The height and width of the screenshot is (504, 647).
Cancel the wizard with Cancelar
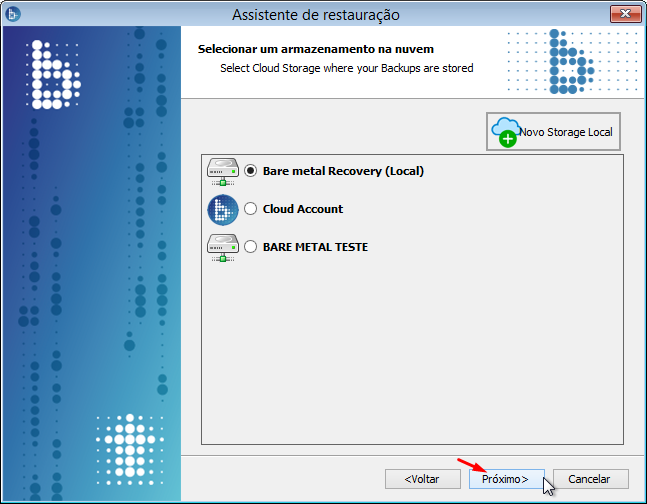coord(590,479)
